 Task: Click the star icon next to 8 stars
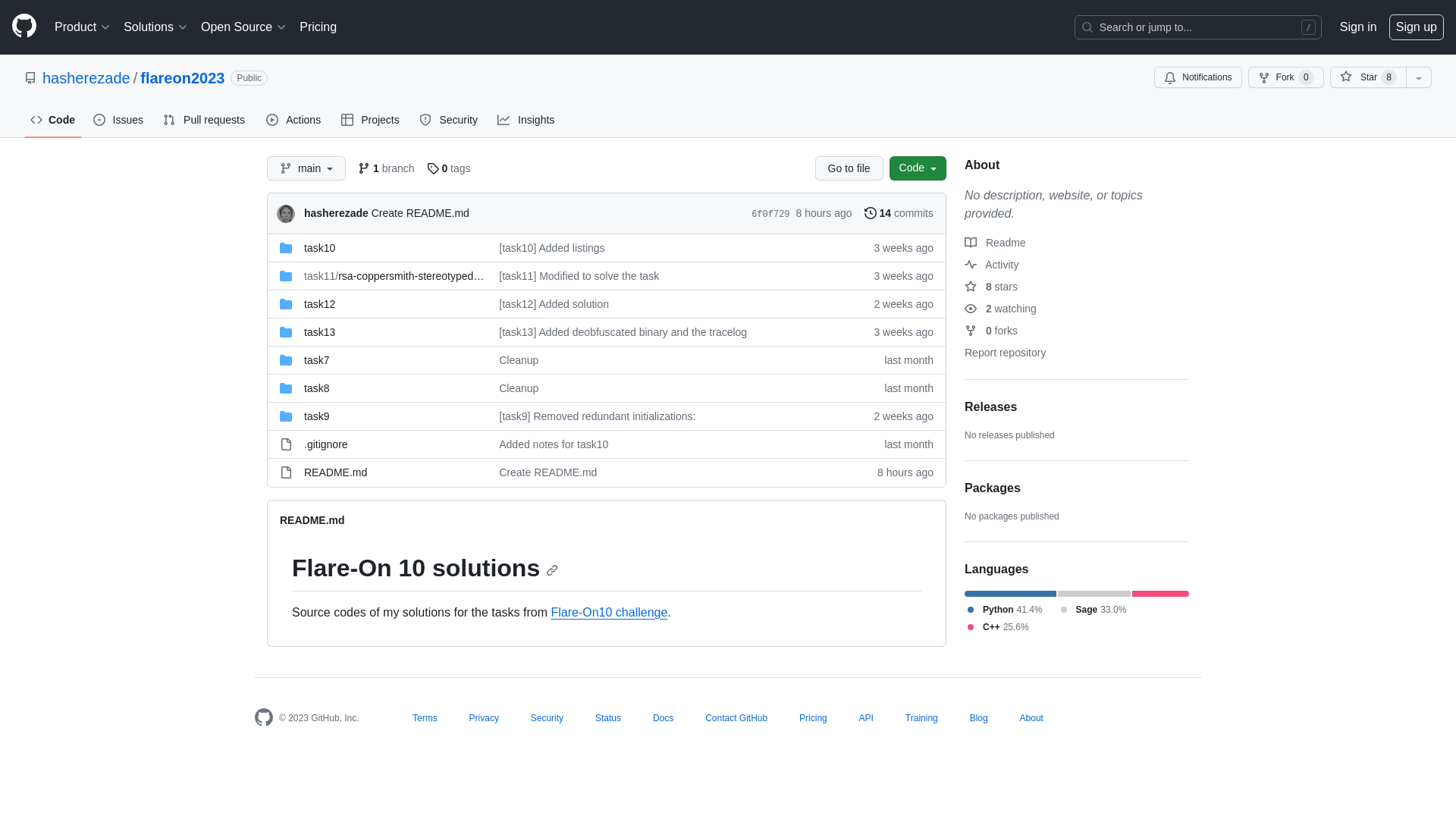(971, 287)
